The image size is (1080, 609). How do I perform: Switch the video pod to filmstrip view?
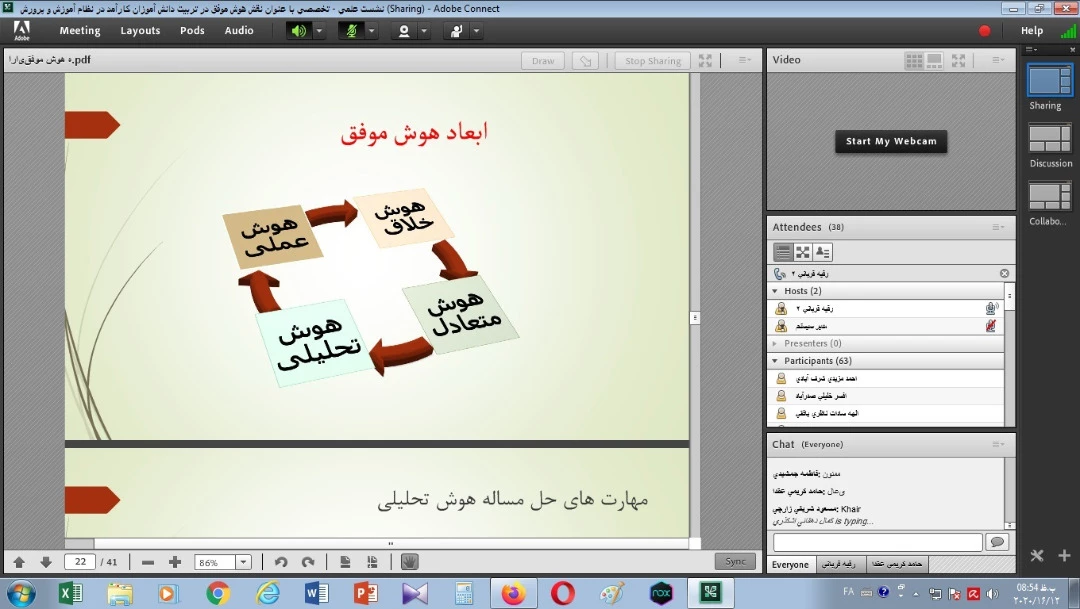pyautogui.click(x=935, y=61)
